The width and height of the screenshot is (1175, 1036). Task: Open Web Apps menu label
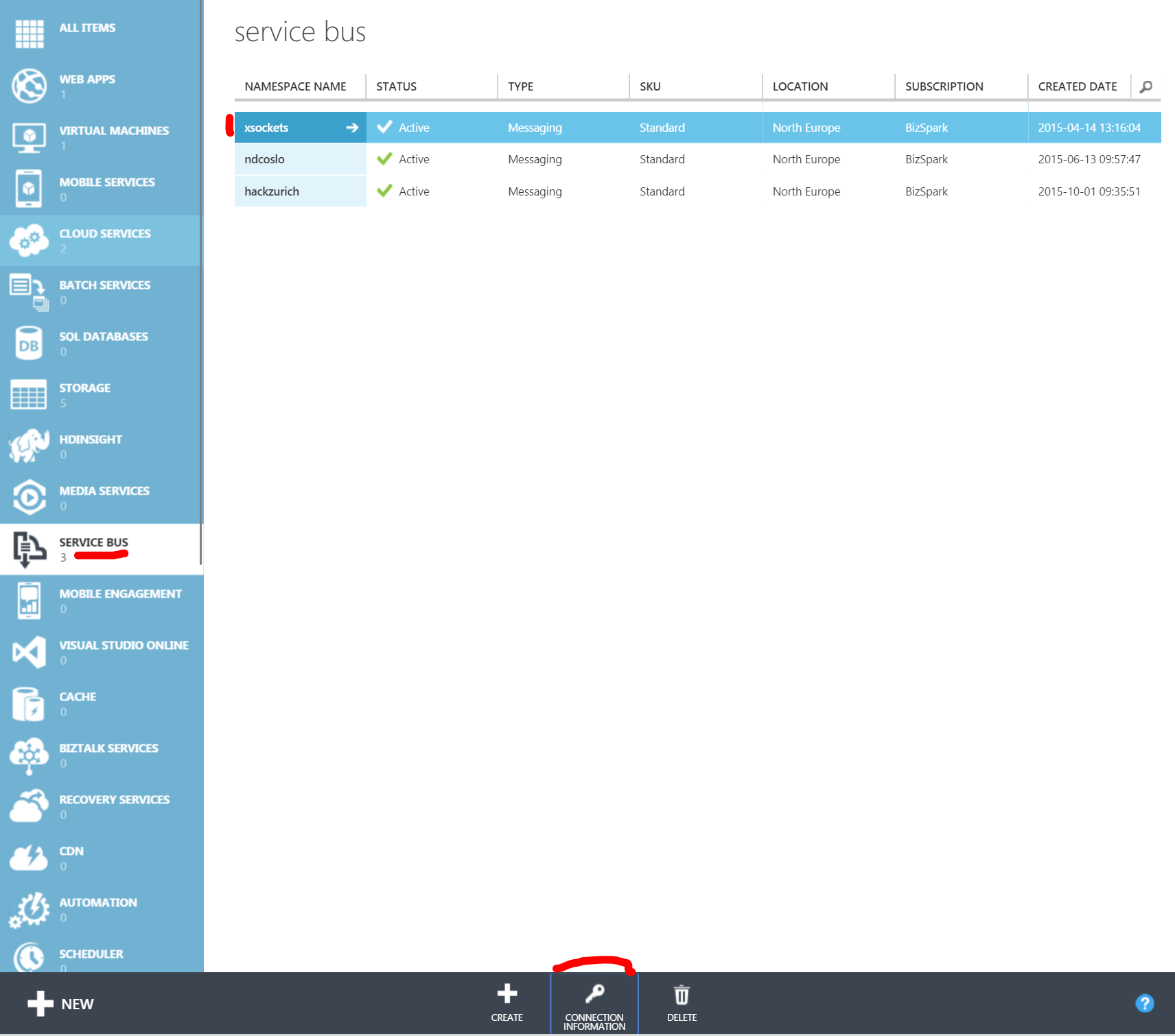[x=87, y=79]
